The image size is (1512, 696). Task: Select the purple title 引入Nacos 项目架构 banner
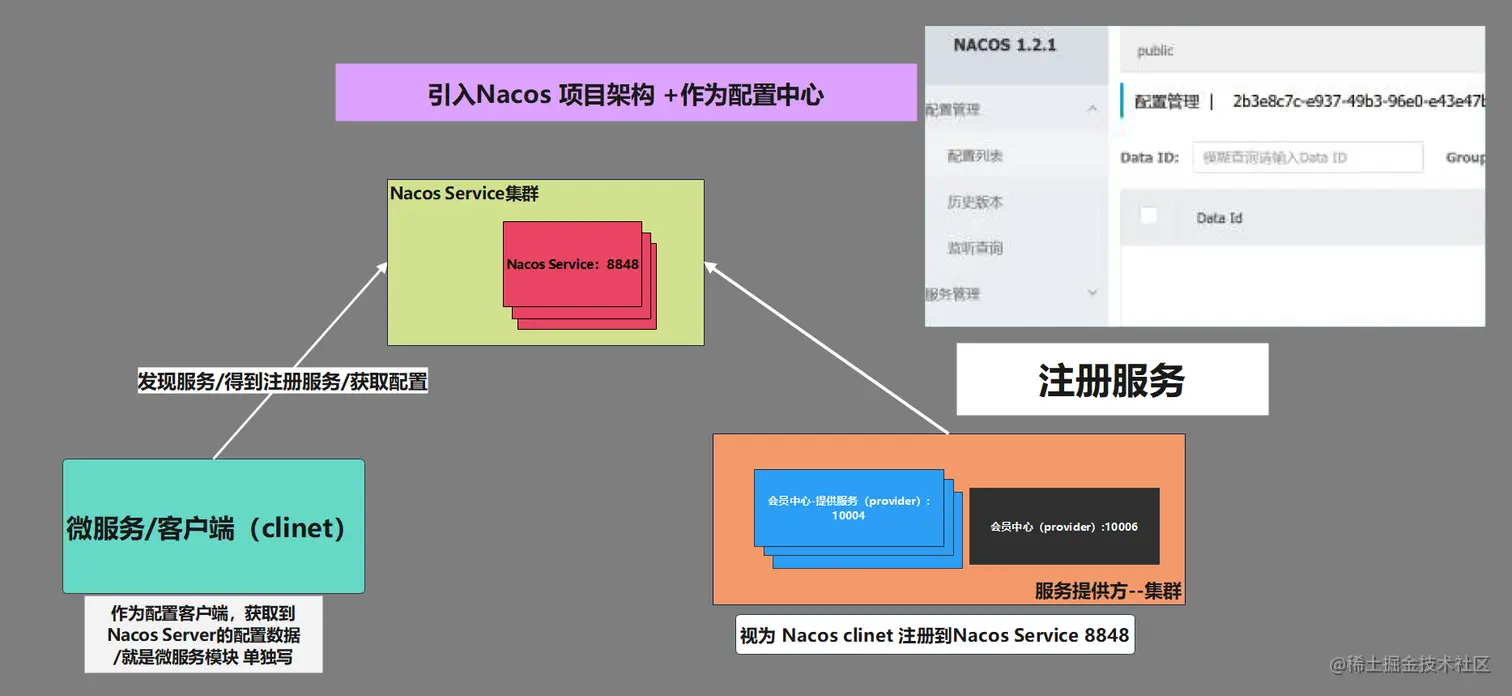point(626,93)
